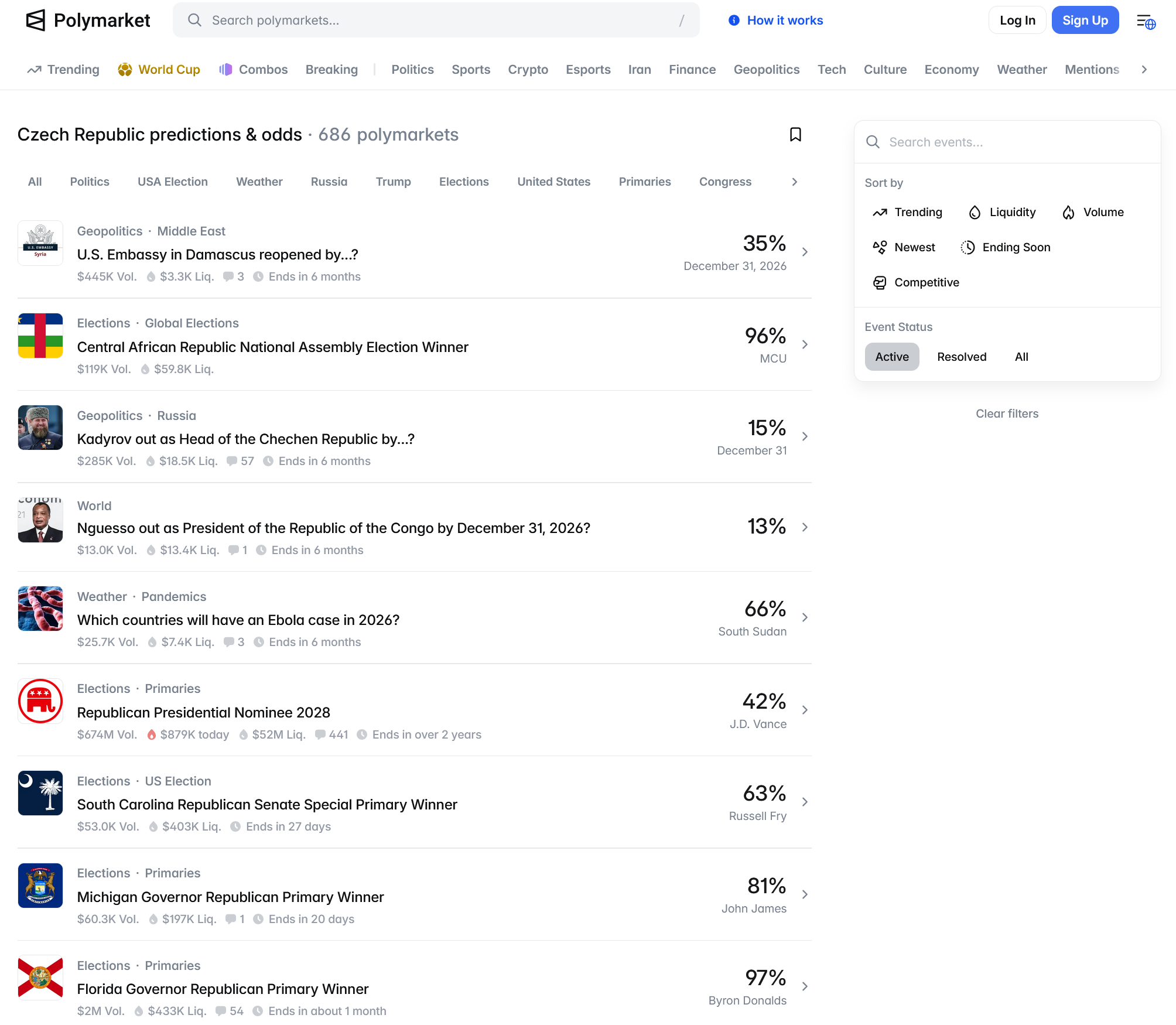
Task: Sort events by Competitive
Action: click(916, 283)
